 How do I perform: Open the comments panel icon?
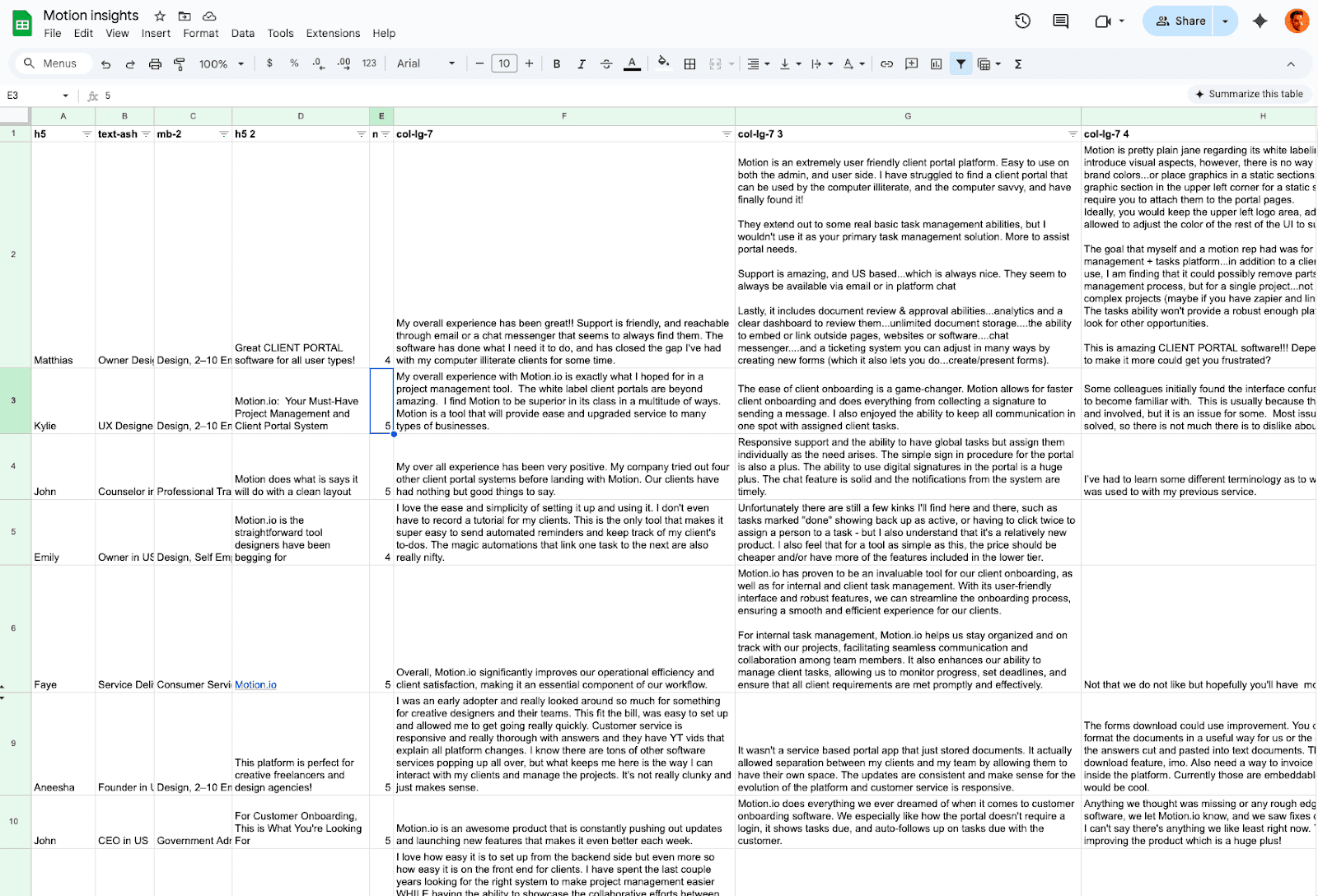(1061, 21)
